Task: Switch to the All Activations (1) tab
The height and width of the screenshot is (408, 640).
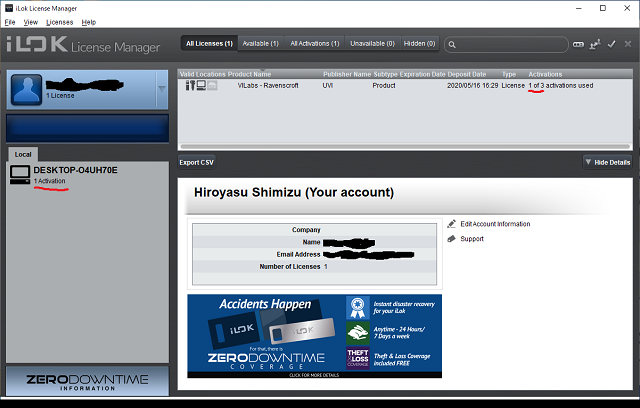Action: point(315,43)
